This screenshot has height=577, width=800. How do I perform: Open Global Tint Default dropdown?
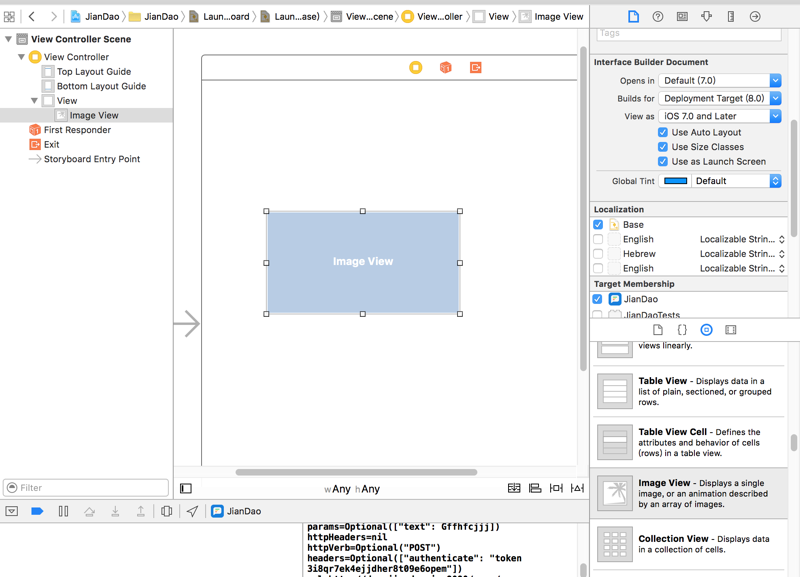[736, 181]
